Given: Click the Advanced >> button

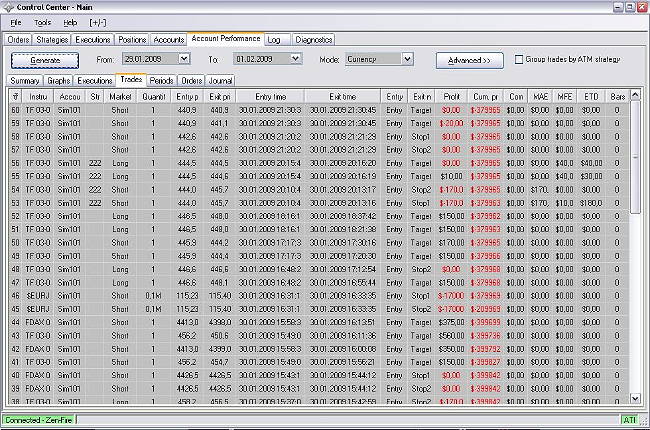Looking at the screenshot, I should pos(469,60).
